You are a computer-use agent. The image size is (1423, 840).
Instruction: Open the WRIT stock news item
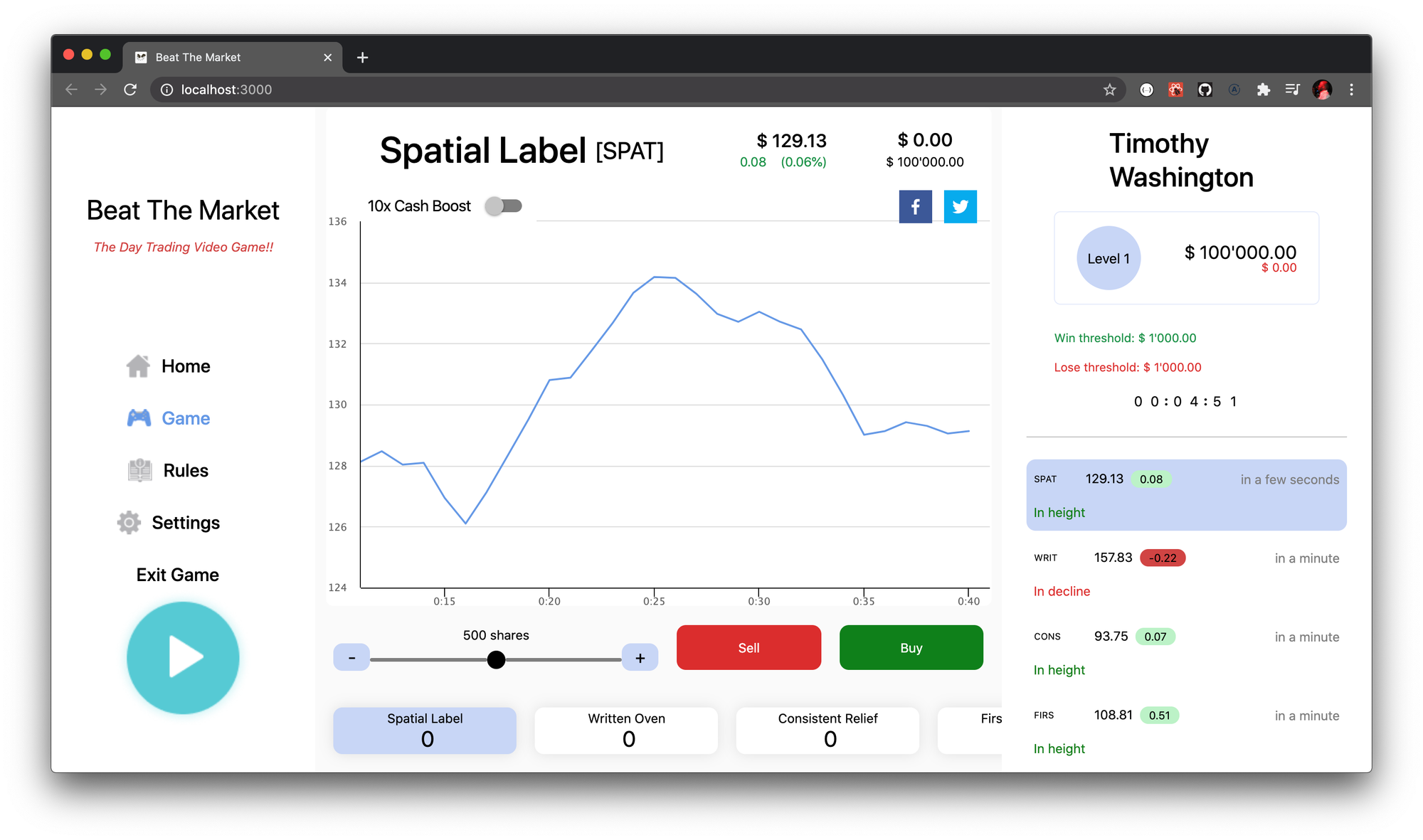click(x=1186, y=574)
